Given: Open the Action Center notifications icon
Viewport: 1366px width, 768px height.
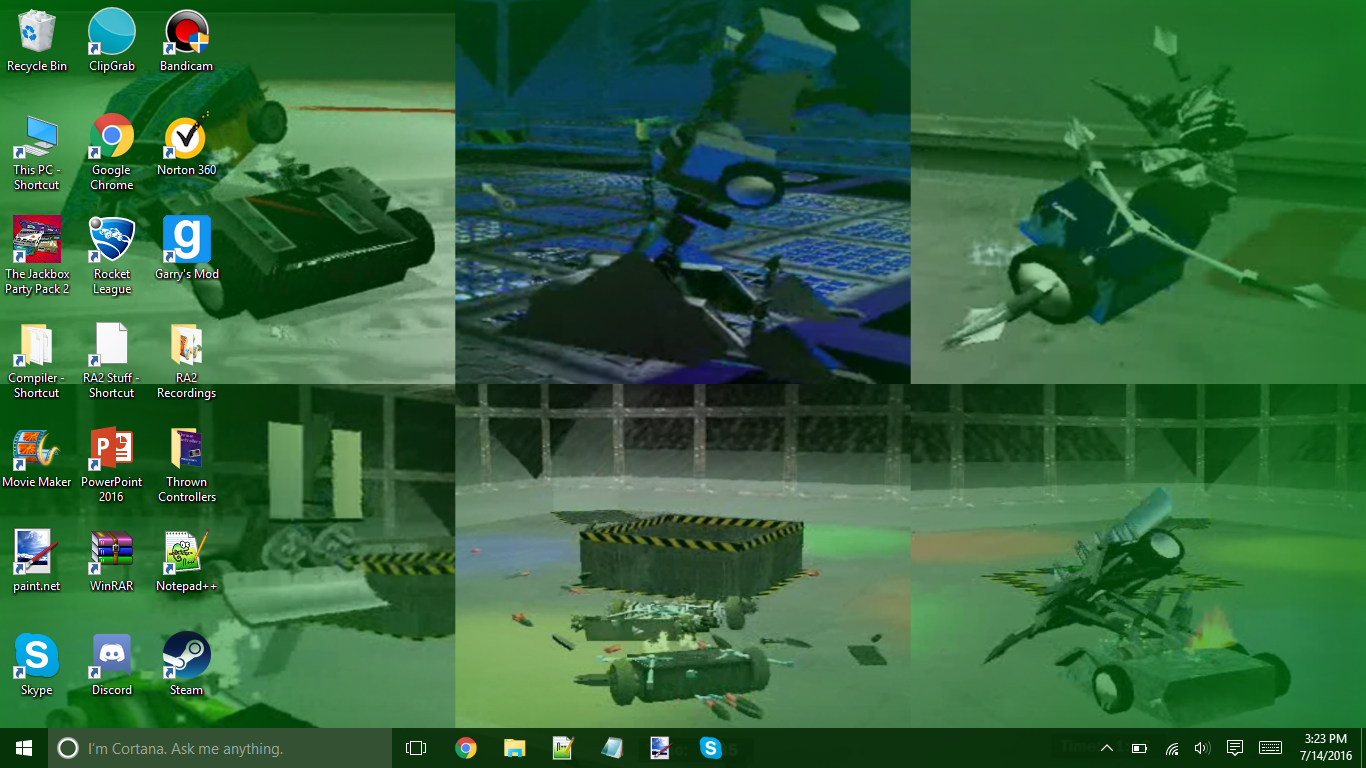Looking at the screenshot, I should tap(1235, 748).
